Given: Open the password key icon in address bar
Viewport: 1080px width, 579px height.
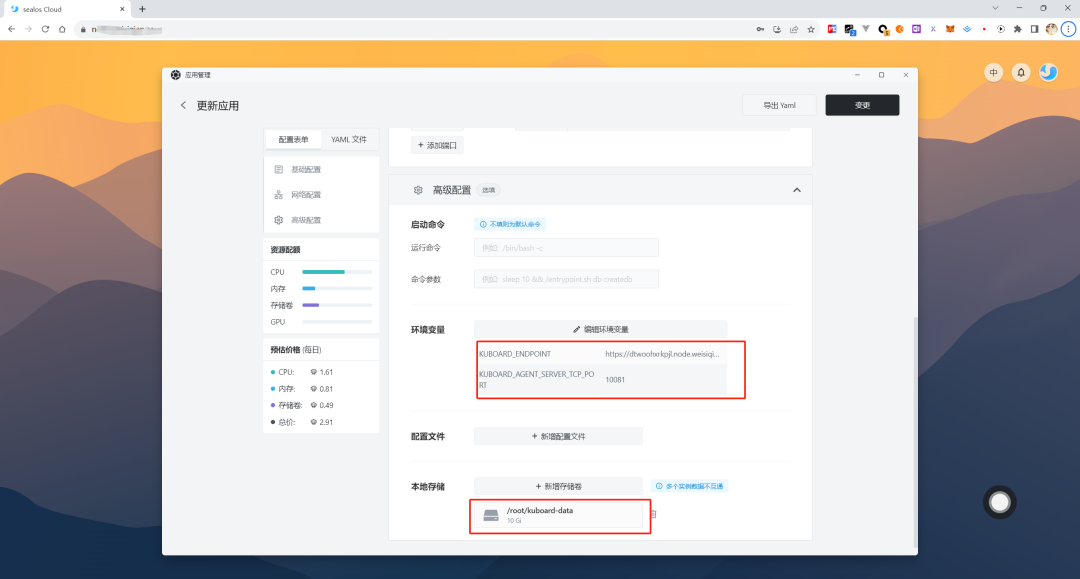Looking at the screenshot, I should coord(760,29).
